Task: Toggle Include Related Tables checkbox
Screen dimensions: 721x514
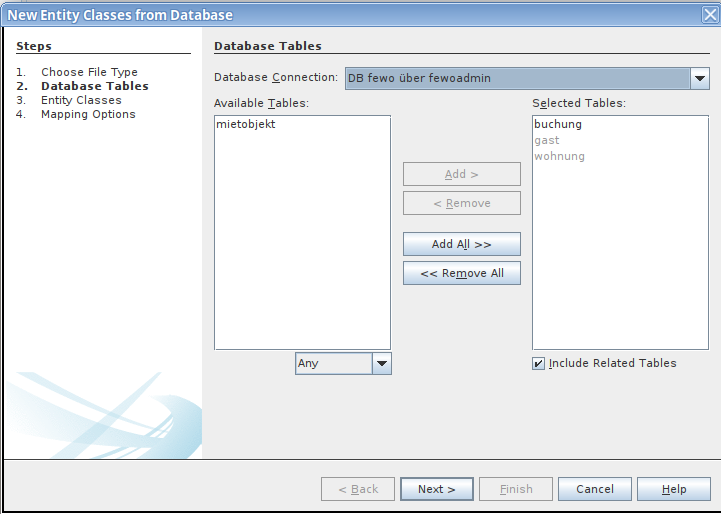Action: coord(539,364)
